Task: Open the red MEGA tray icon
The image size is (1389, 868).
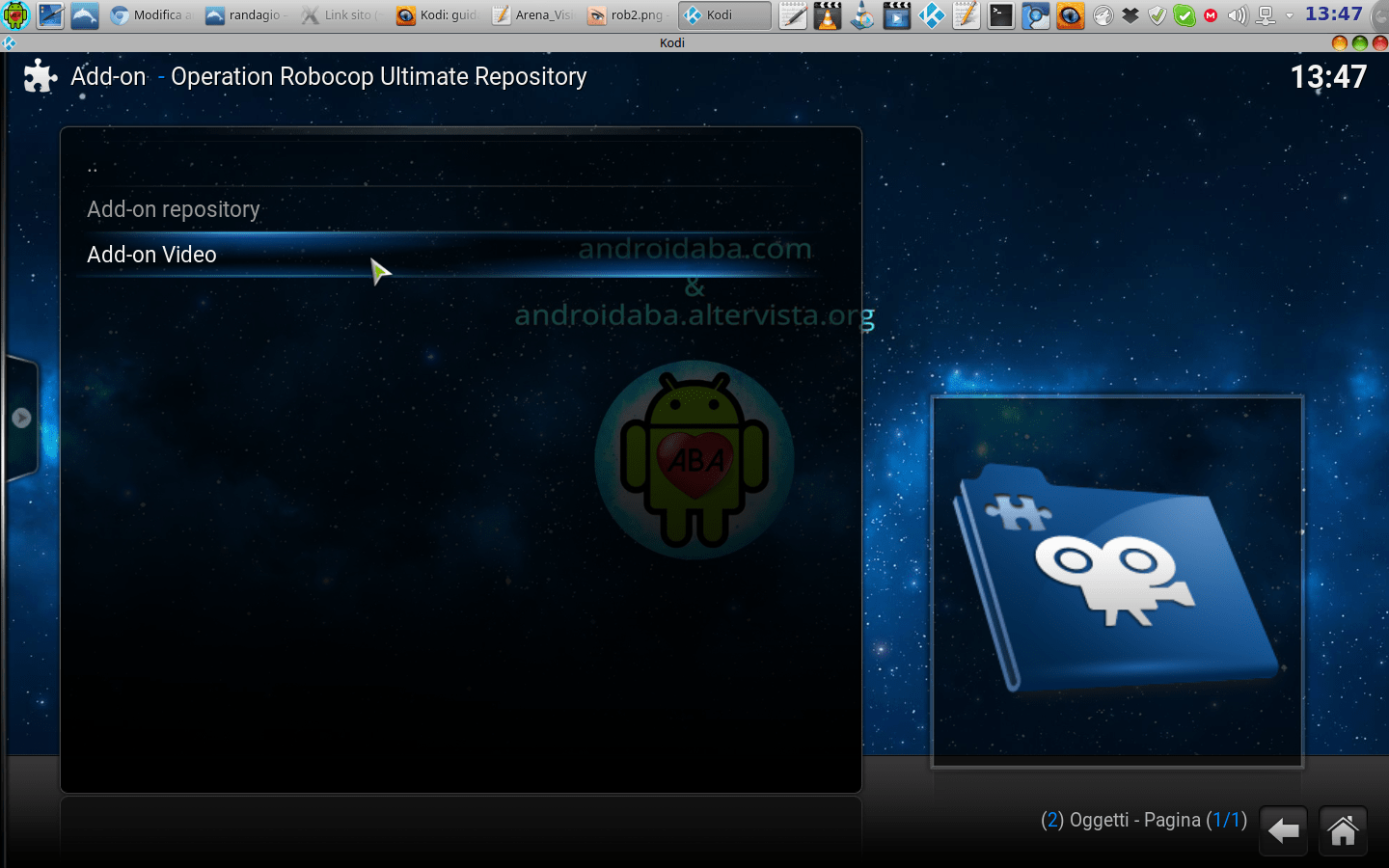Action: coord(1211,15)
